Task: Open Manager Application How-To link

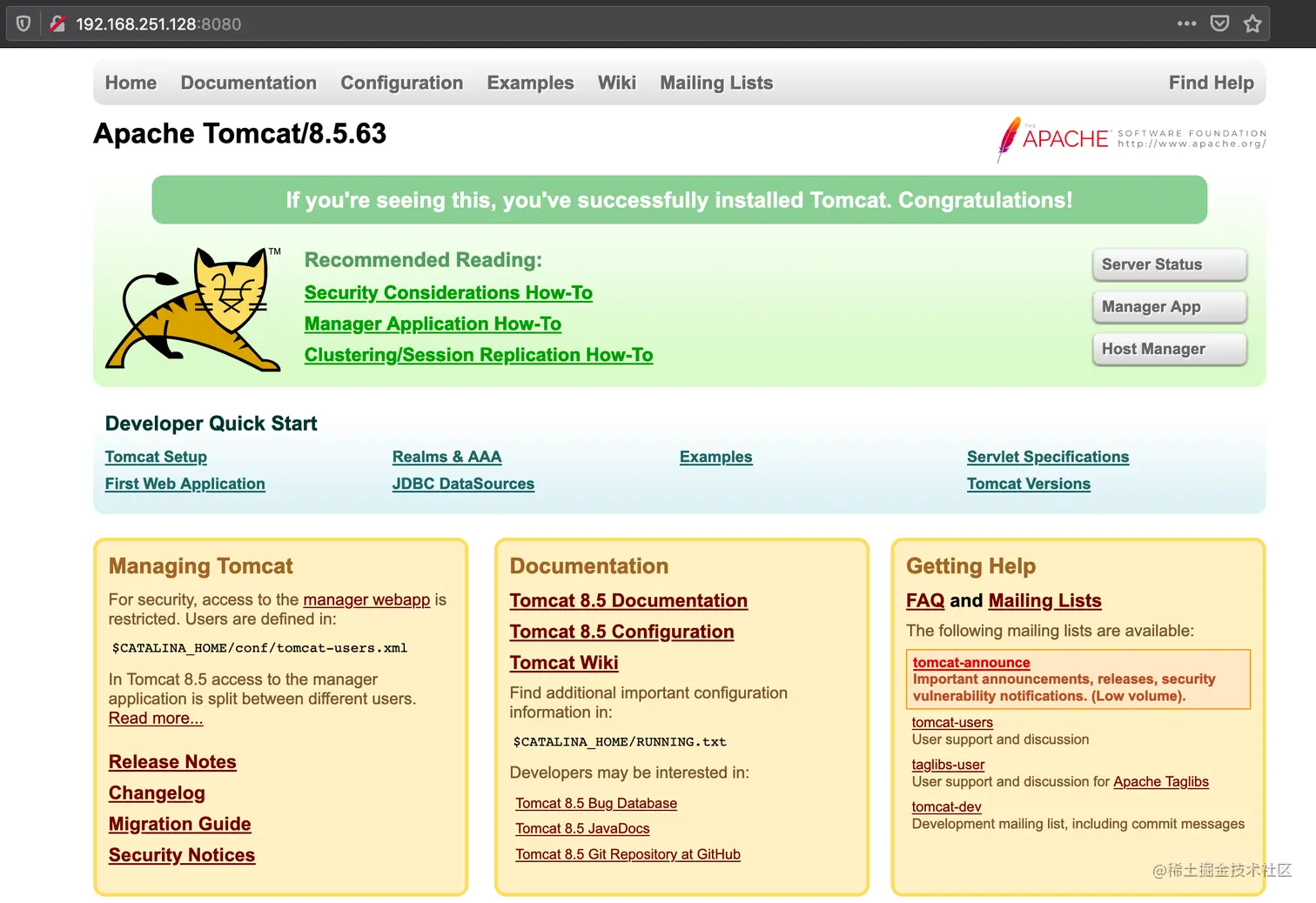Action: (x=433, y=324)
